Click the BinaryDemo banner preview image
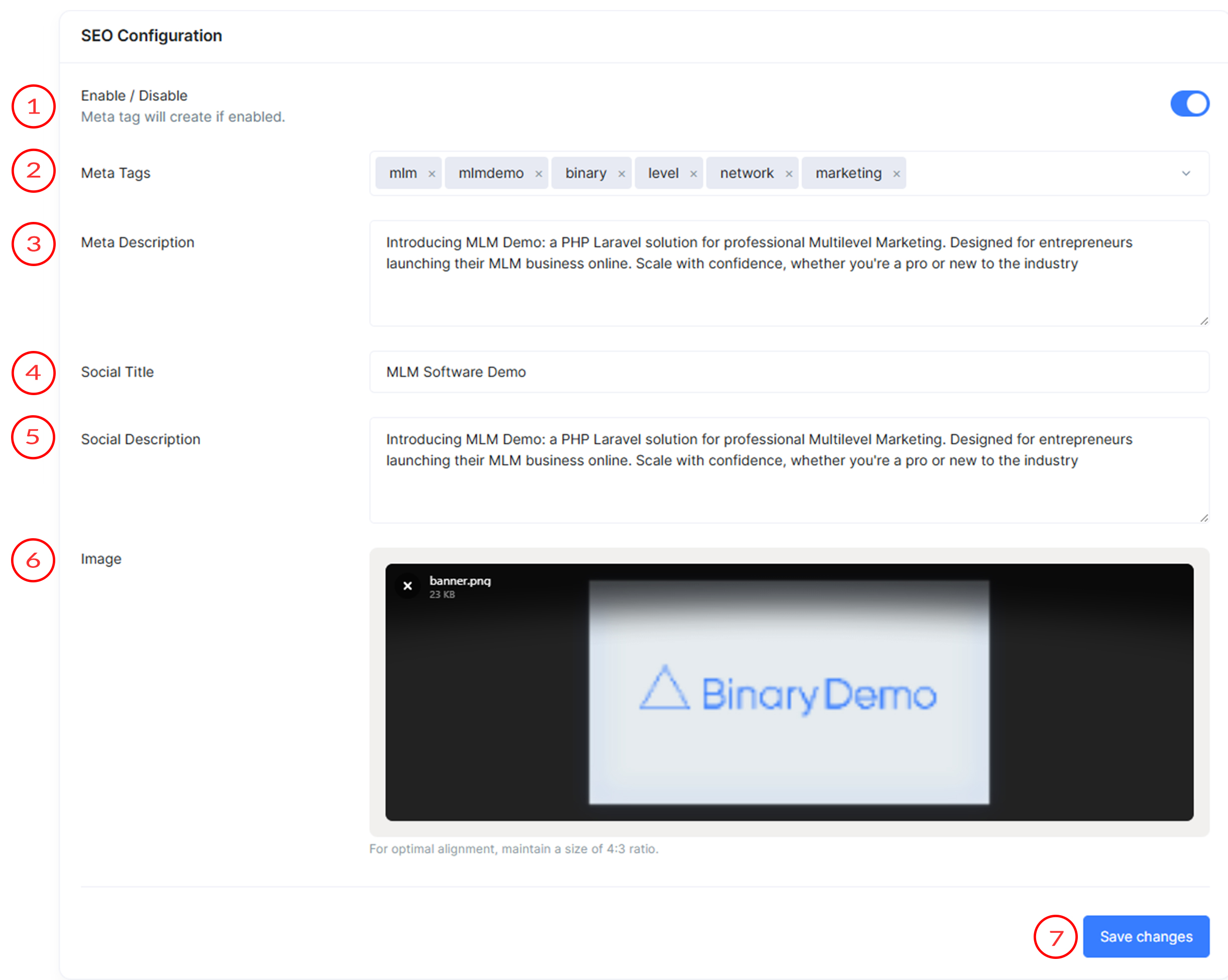 789,692
